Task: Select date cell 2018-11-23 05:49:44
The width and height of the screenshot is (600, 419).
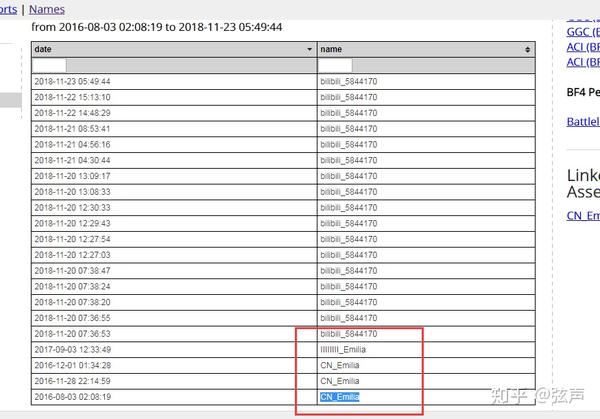Action: tap(174, 82)
